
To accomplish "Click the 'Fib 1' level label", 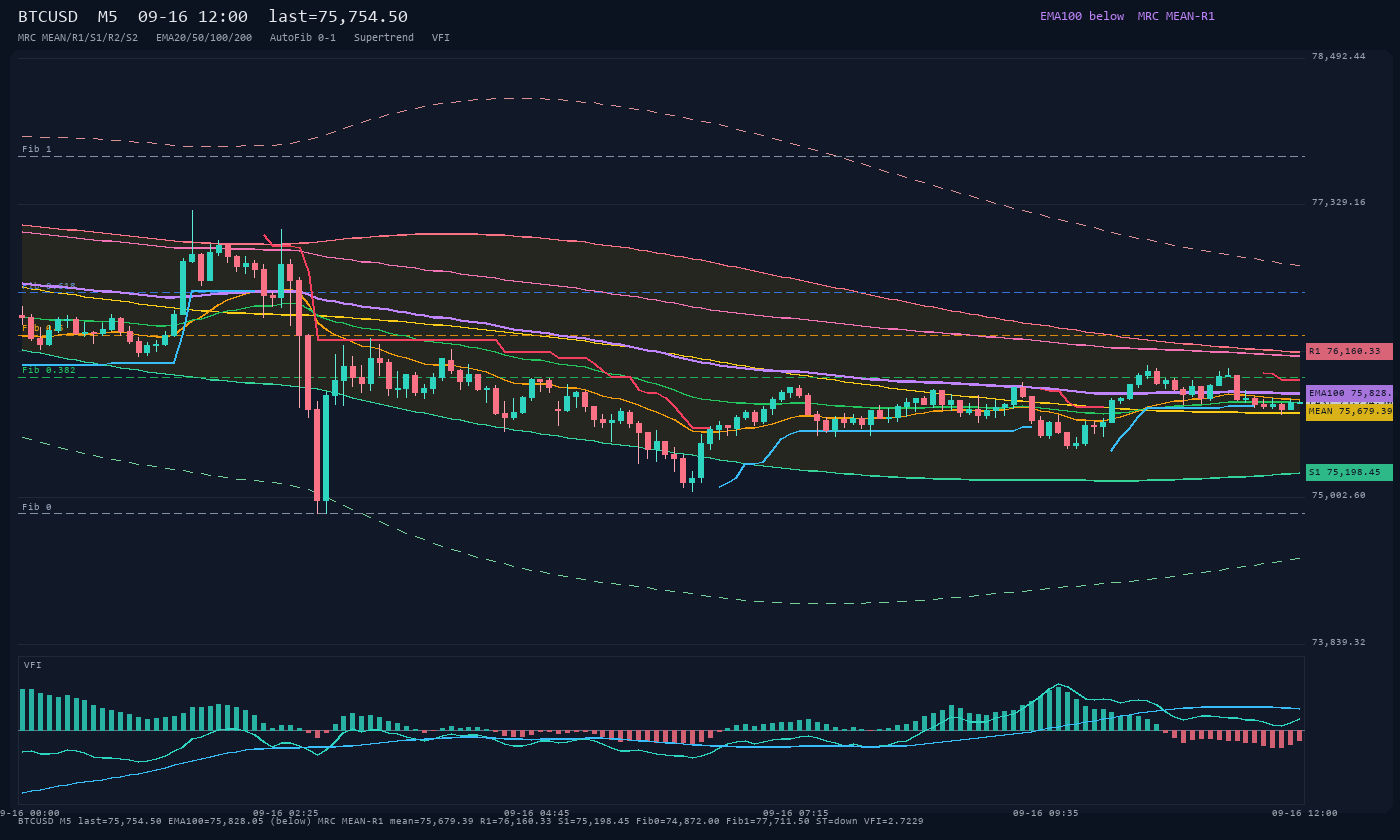I will pos(37,149).
